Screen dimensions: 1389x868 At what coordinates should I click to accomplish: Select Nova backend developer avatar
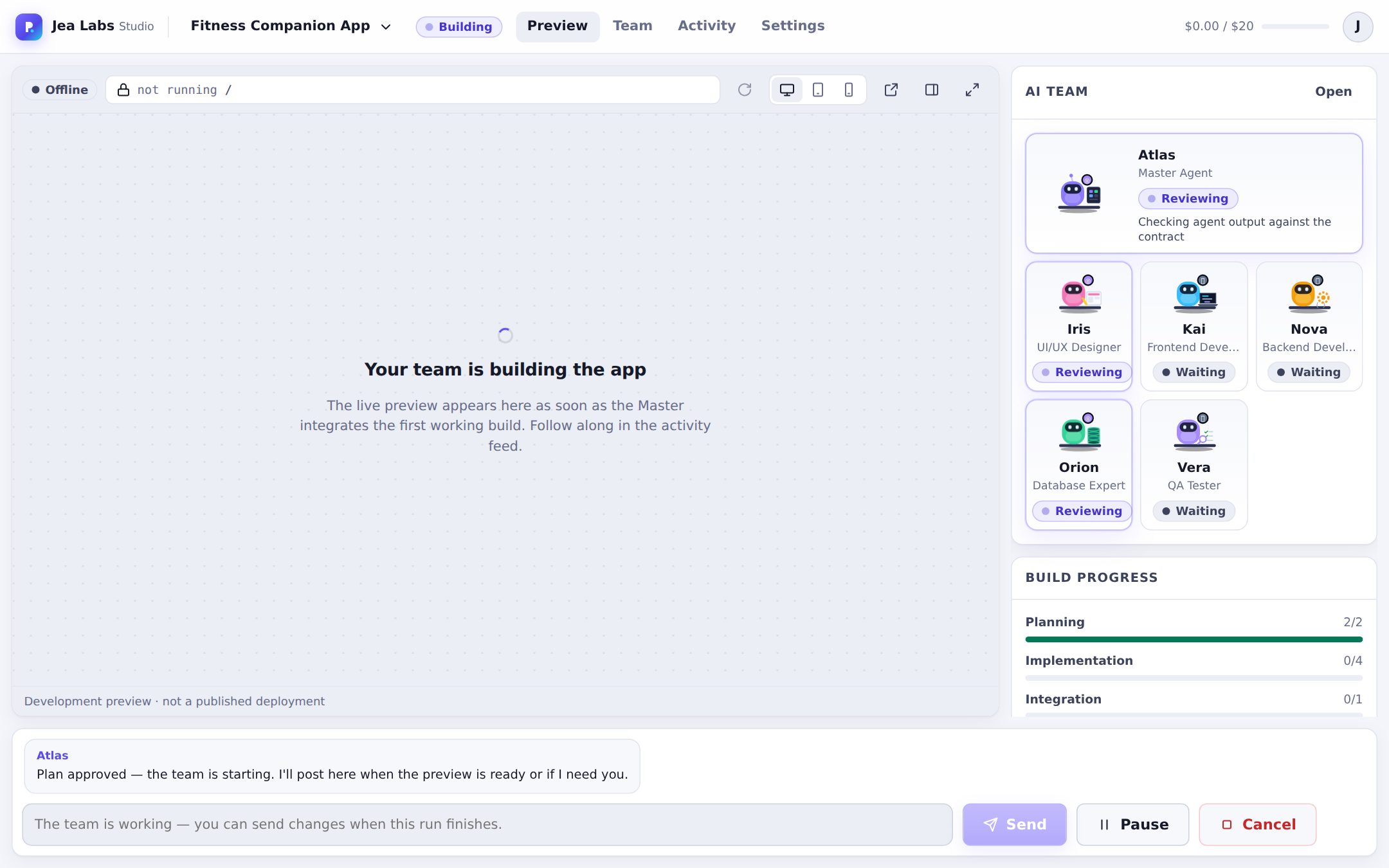tap(1310, 294)
